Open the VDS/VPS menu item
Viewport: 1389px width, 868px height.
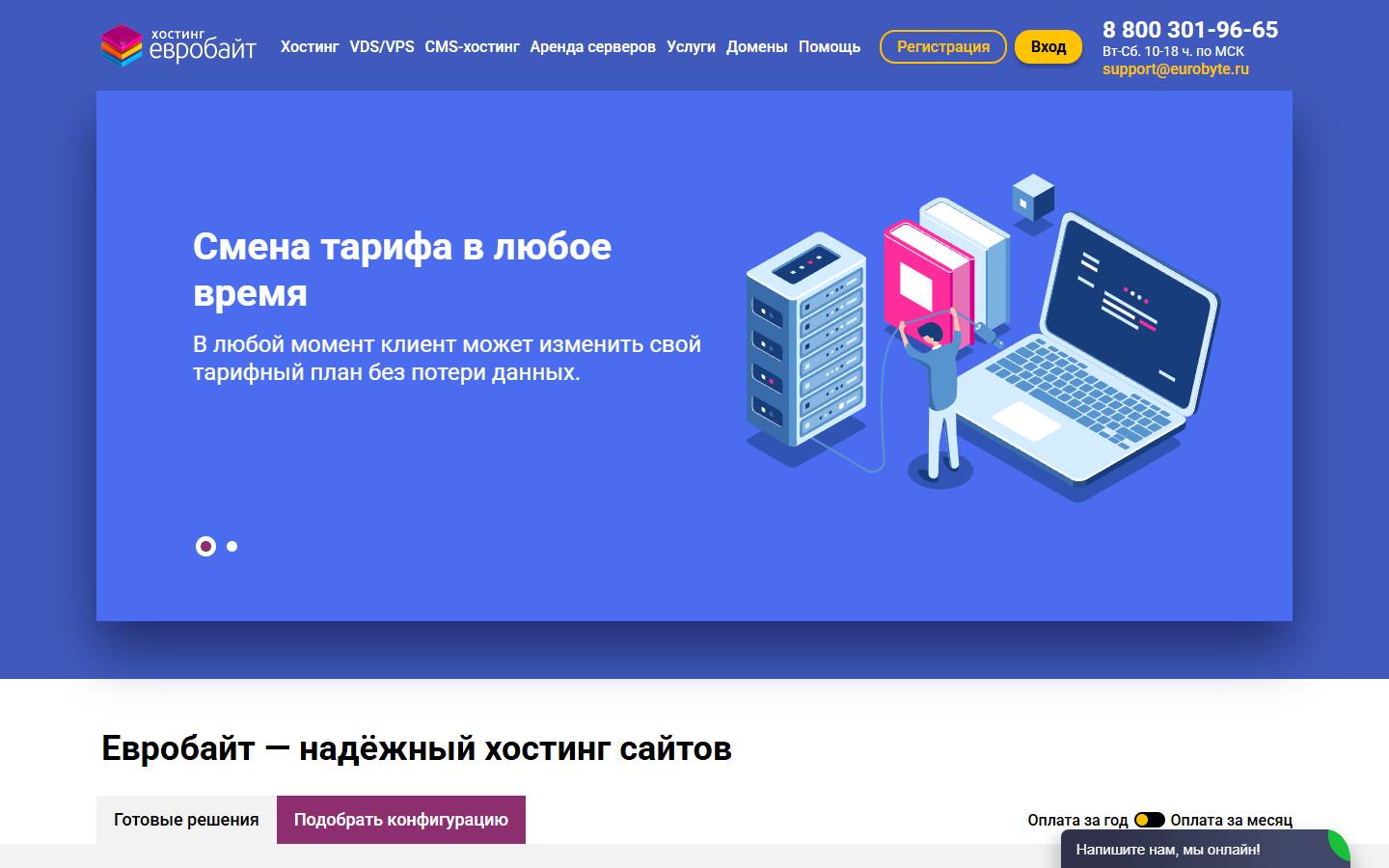coord(382,46)
